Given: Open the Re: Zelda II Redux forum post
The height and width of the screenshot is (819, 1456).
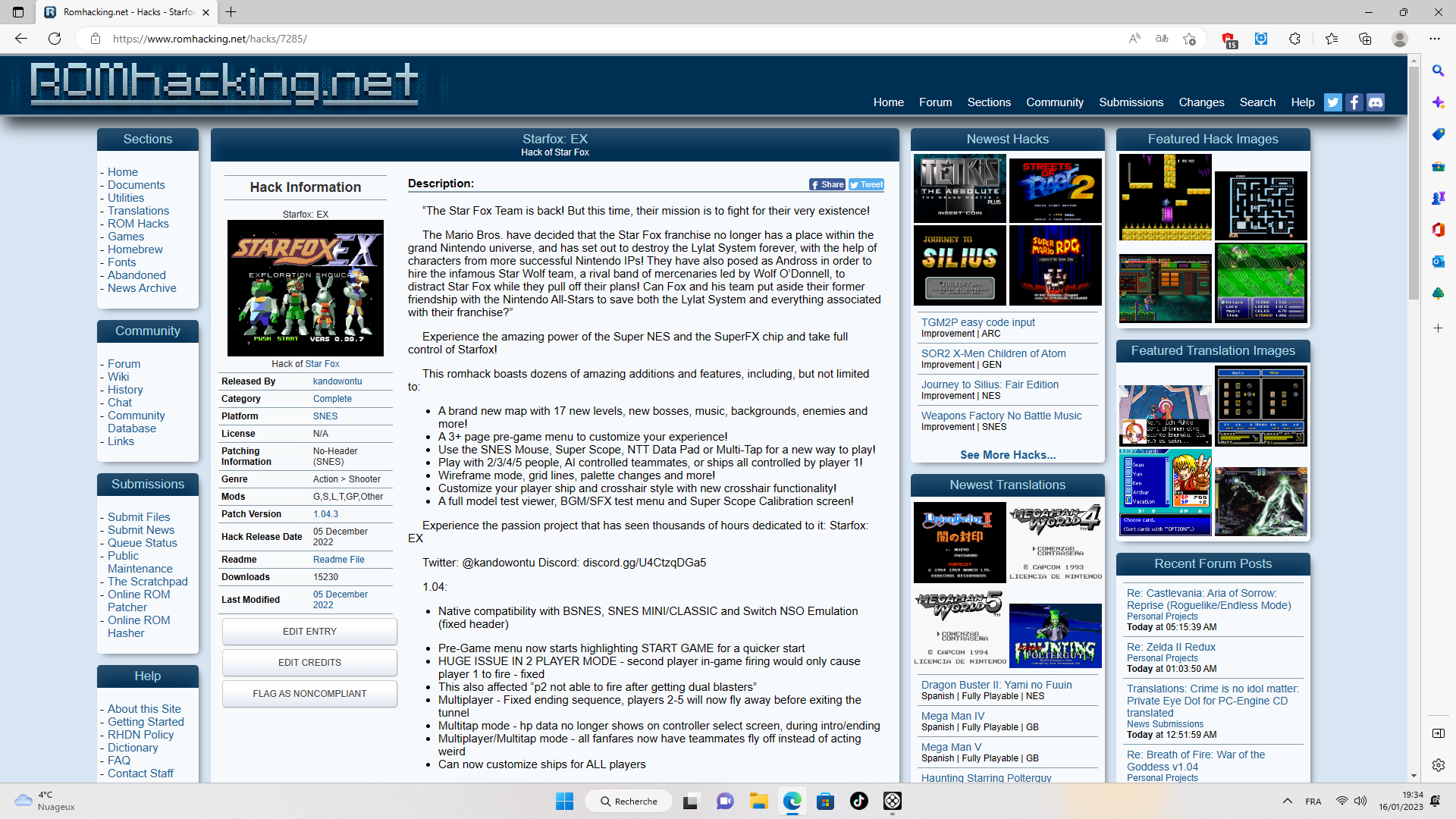Looking at the screenshot, I should [1171, 647].
